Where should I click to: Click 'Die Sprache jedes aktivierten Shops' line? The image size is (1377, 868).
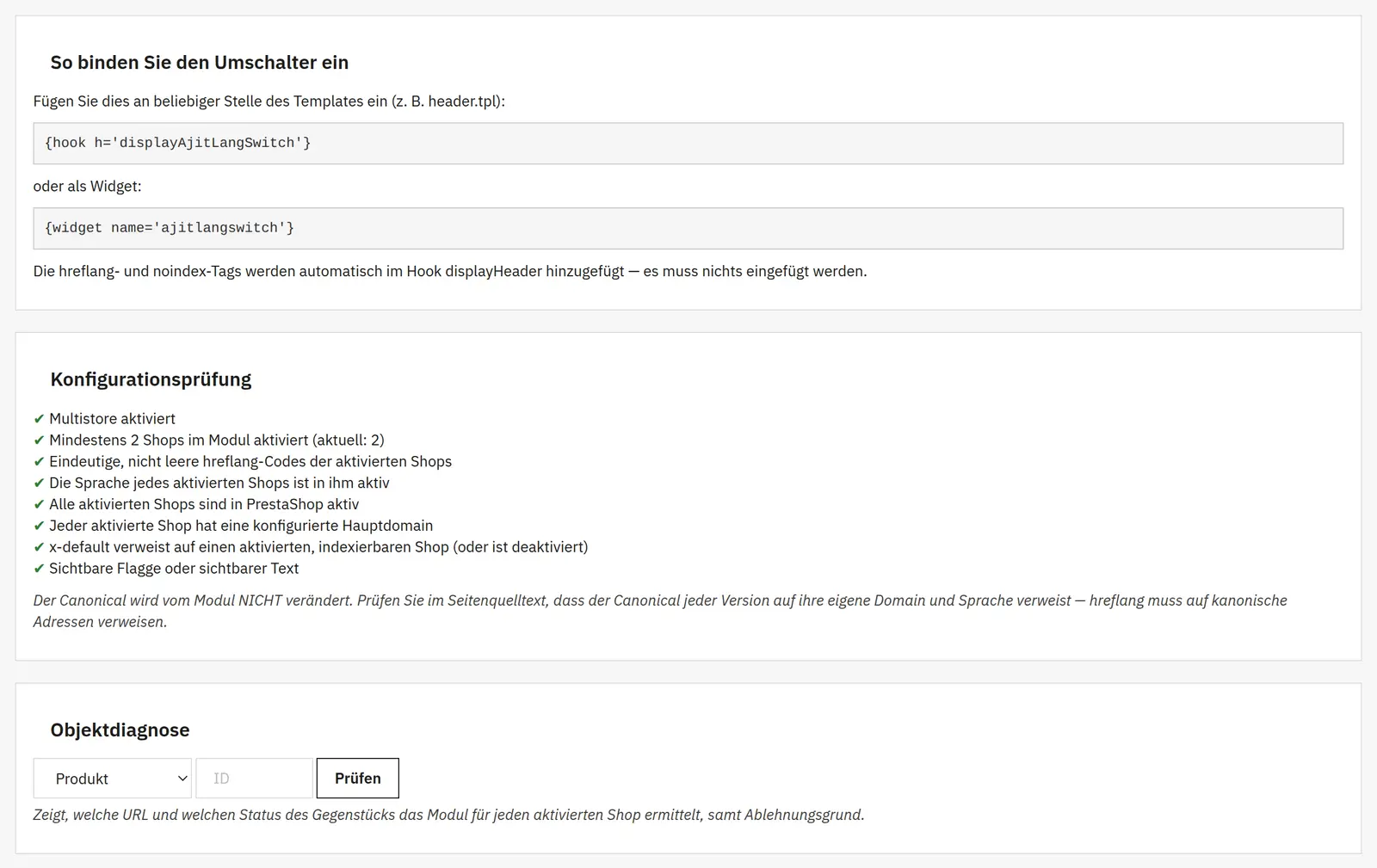click(x=212, y=483)
